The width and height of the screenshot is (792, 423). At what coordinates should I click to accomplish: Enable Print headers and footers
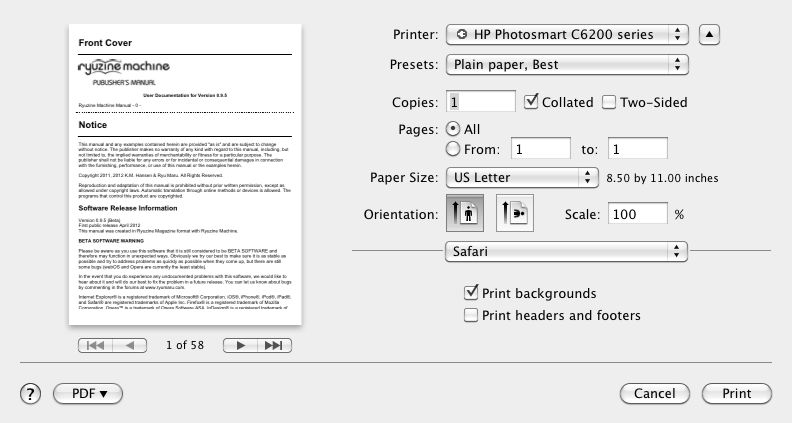[x=471, y=315]
